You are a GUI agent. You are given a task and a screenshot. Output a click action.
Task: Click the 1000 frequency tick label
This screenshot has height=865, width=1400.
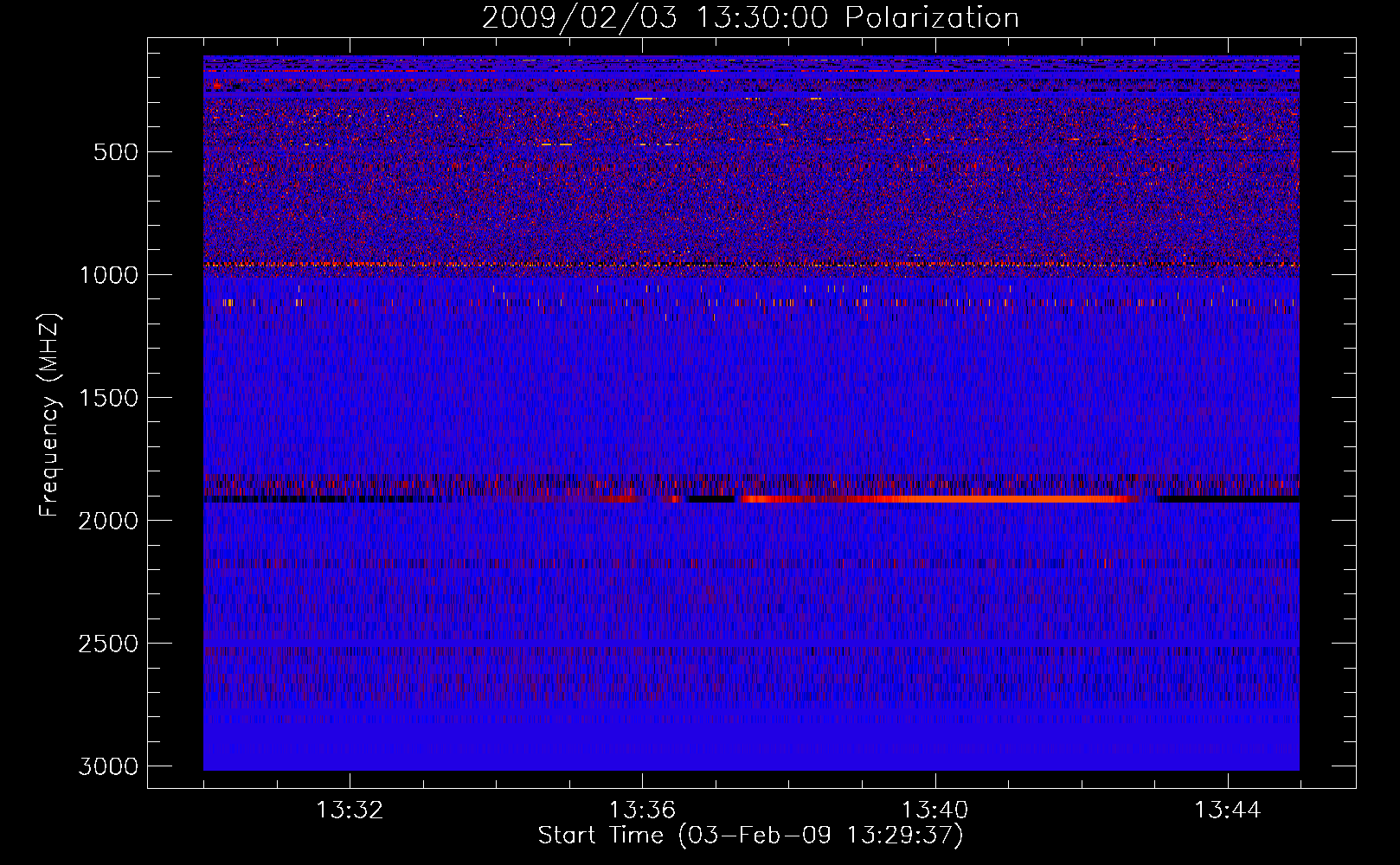pyautogui.click(x=109, y=275)
